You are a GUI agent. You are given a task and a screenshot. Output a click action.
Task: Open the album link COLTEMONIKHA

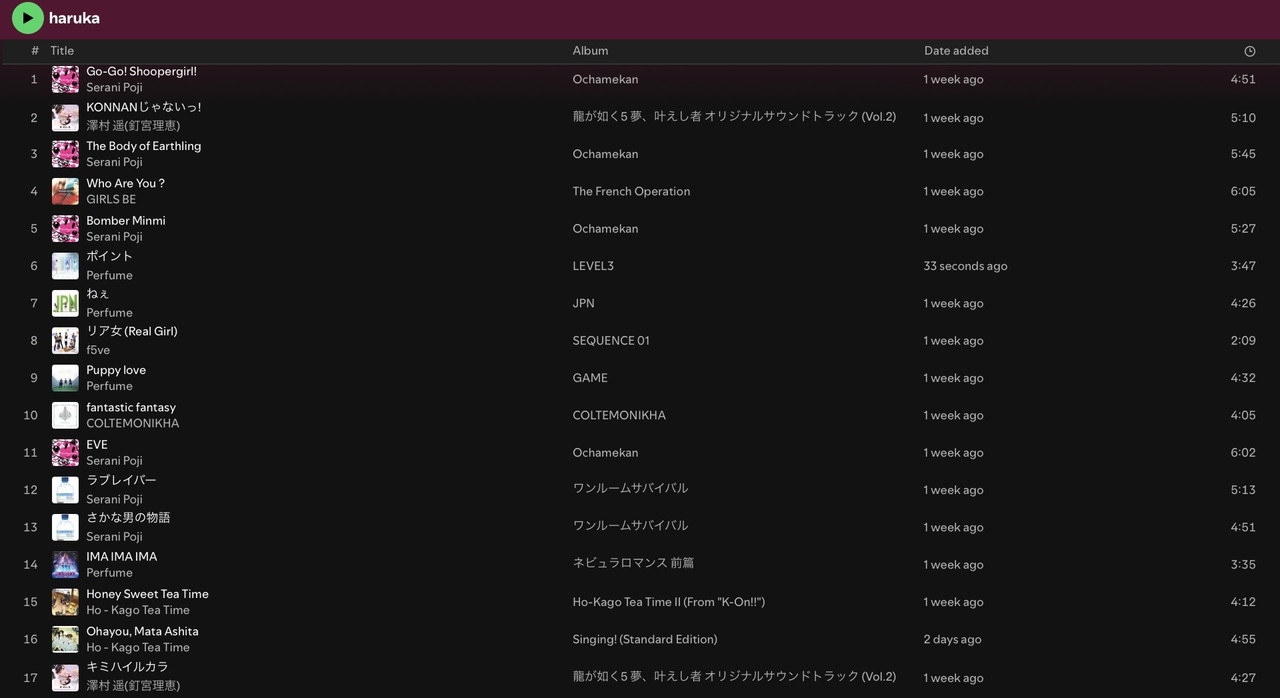(619, 416)
